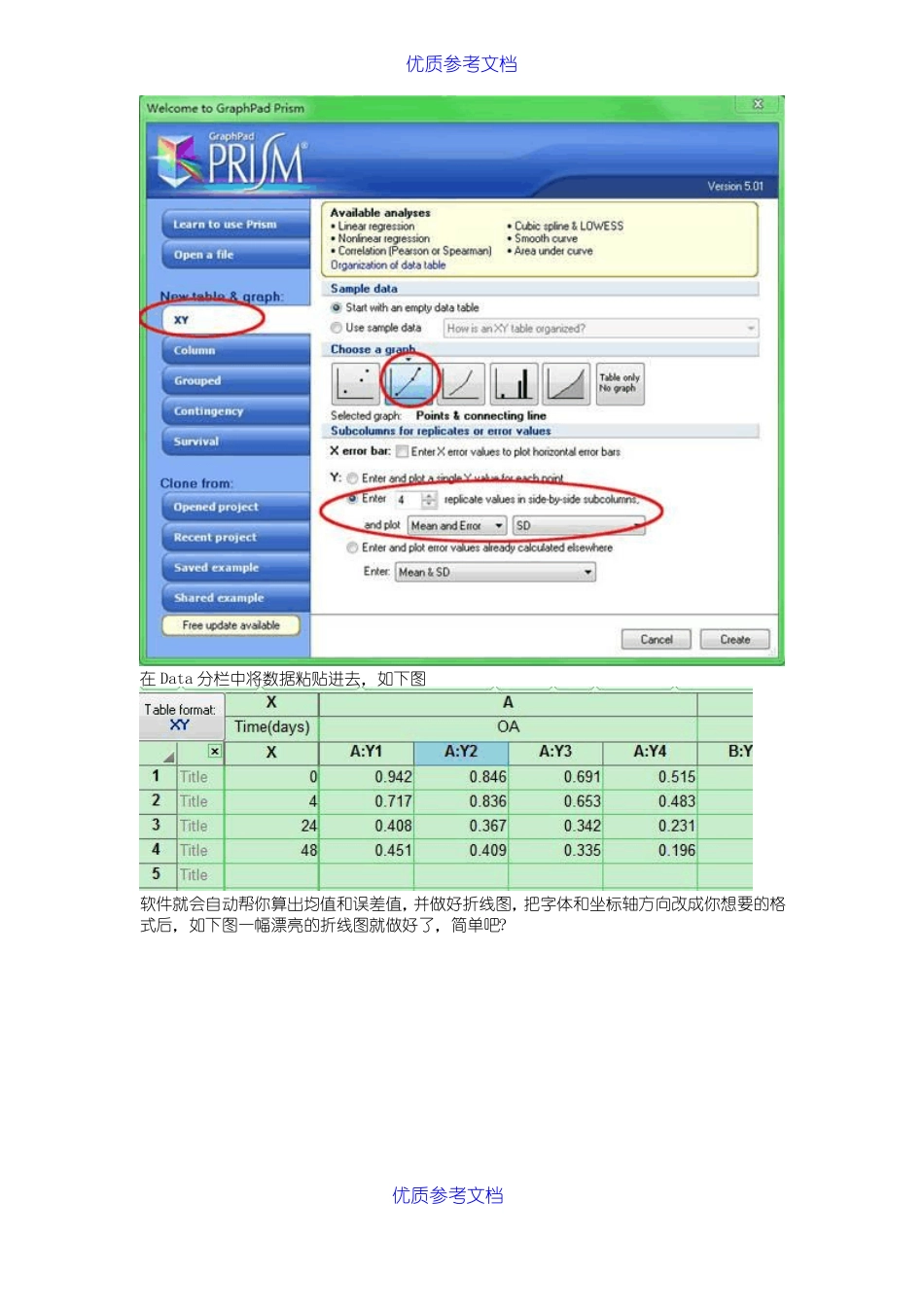Clone from 'Saved example'
The image size is (924, 1307).
coord(235,567)
